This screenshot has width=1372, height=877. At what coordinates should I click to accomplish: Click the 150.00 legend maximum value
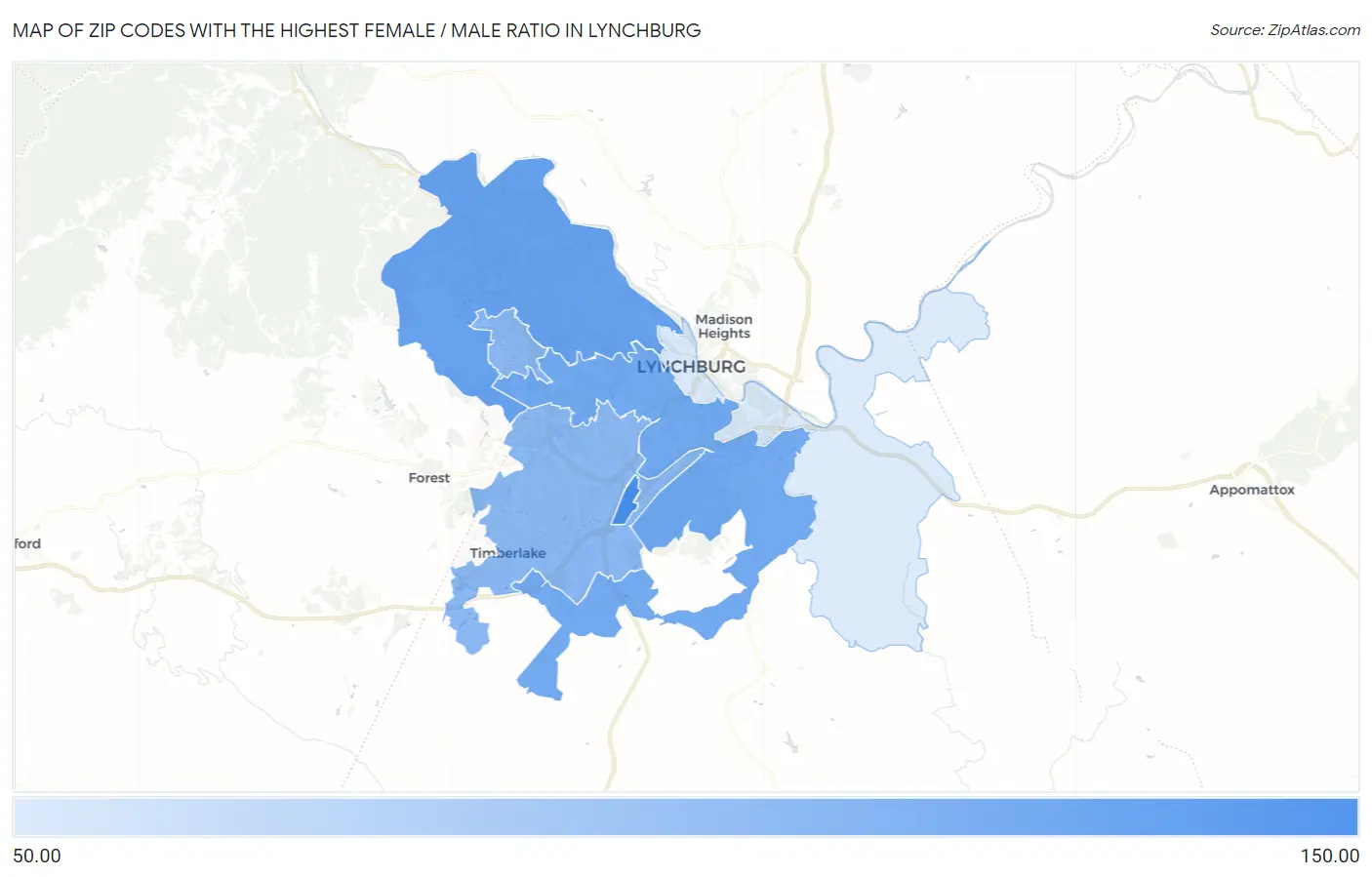(x=1329, y=856)
